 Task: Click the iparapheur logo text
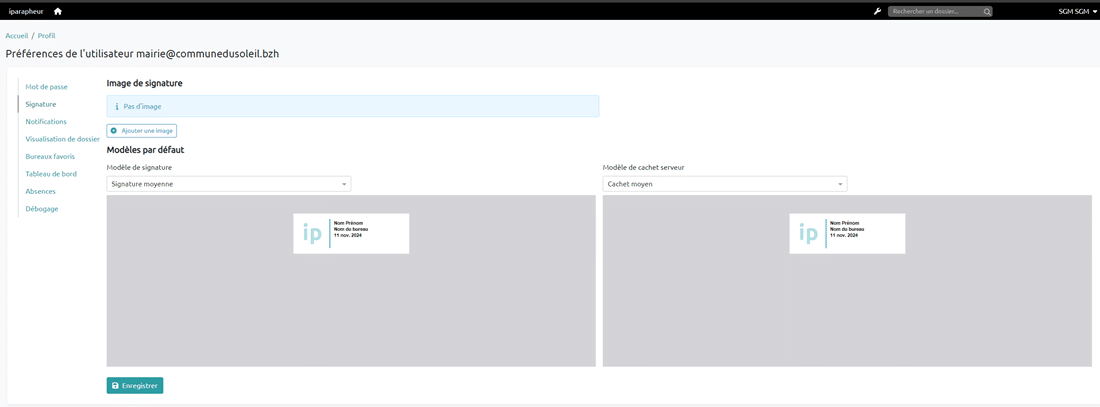click(26, 11)
